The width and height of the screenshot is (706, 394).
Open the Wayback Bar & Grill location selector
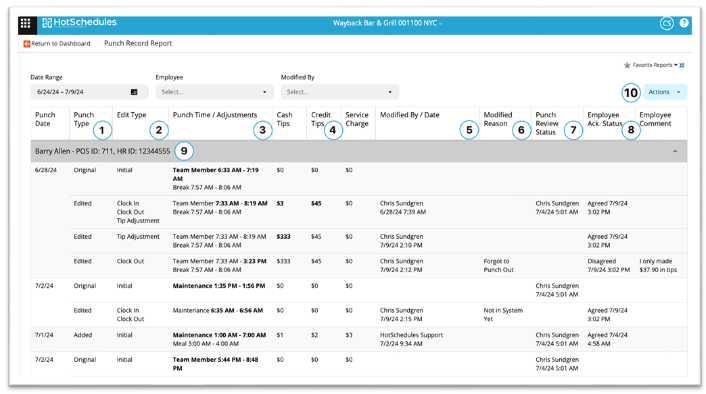[387, 23]
